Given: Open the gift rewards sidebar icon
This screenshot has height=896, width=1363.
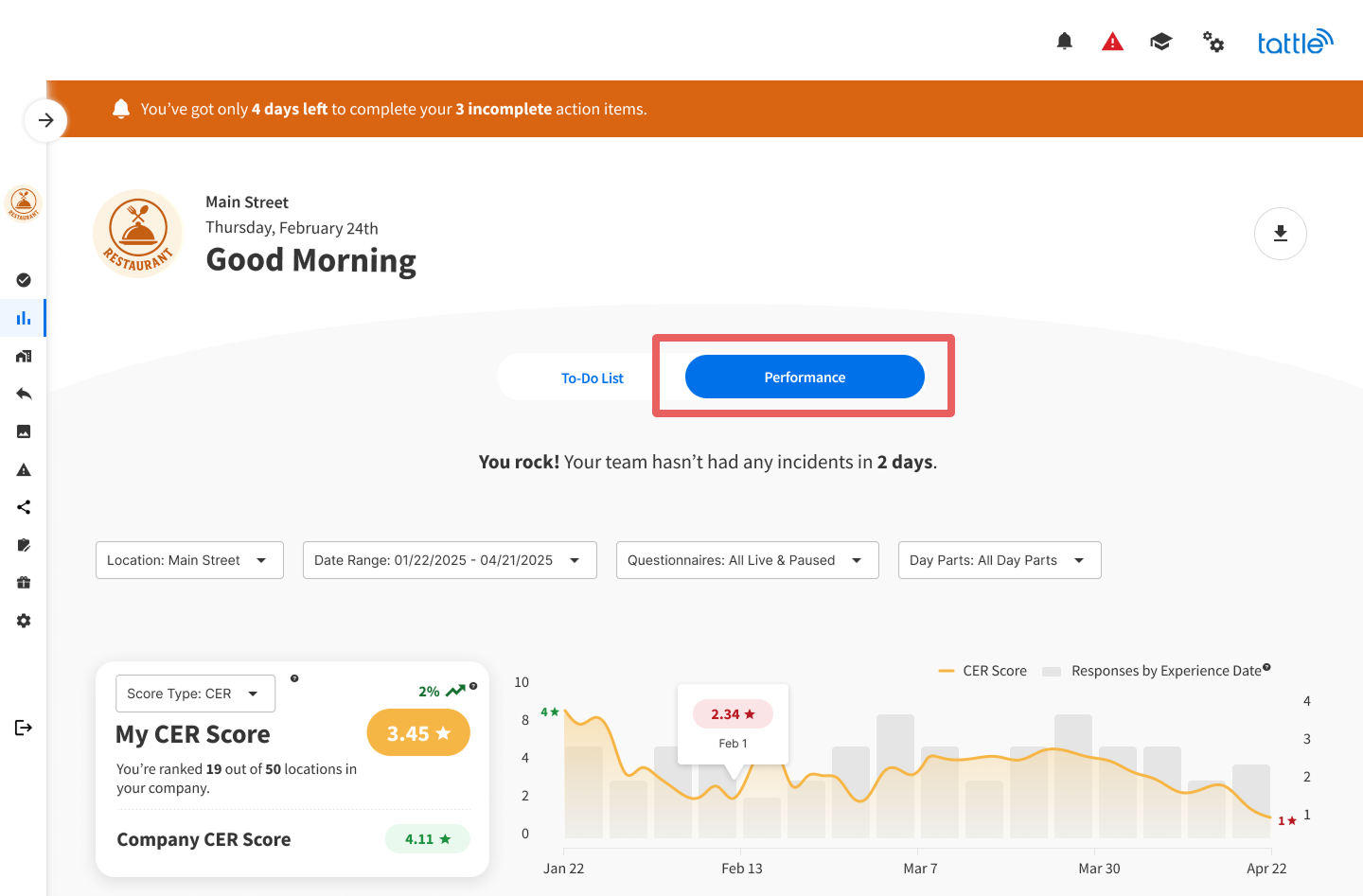Looking at the screenshot, I should [x=24, y=583].
